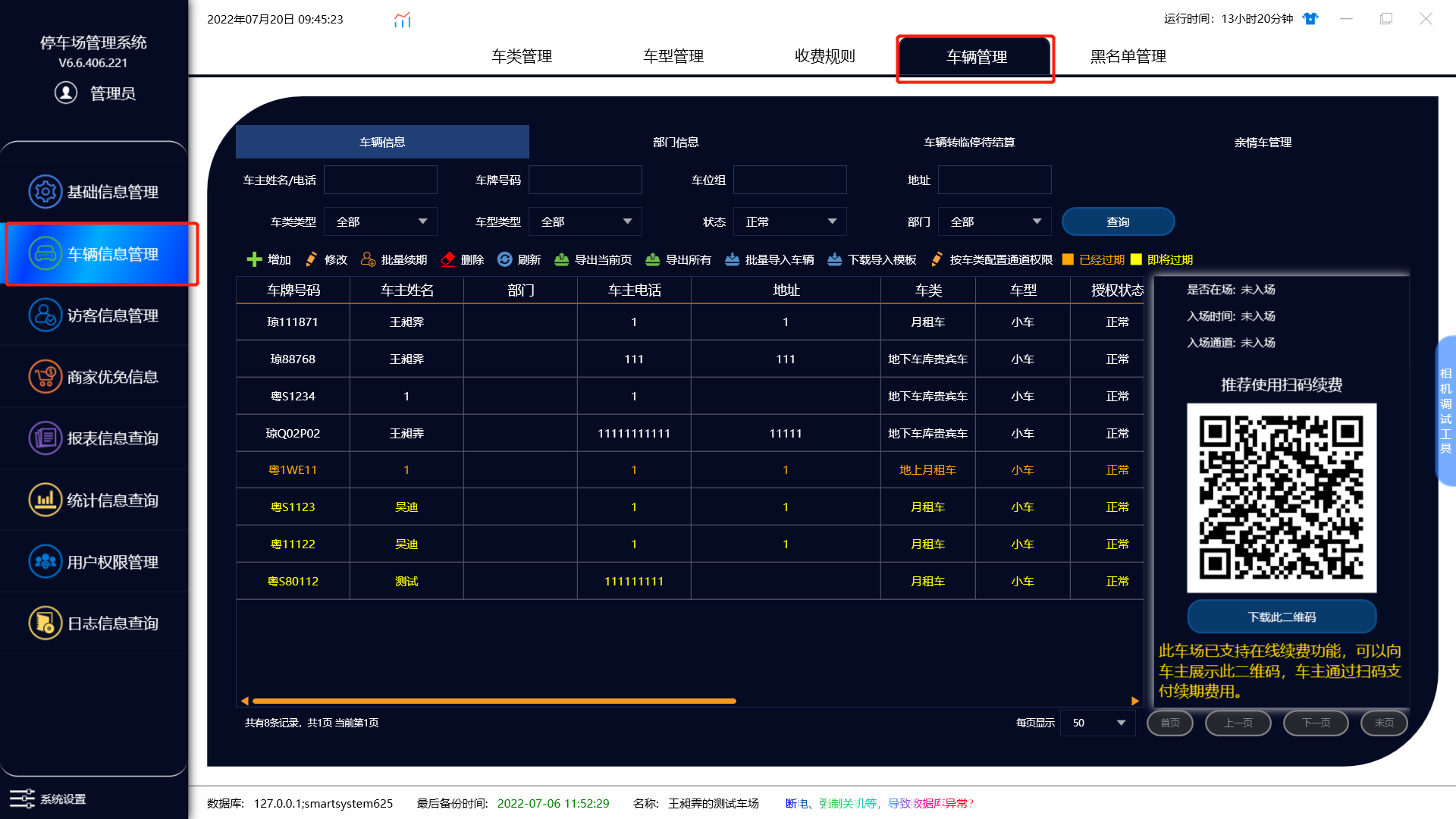The height and width of the screenshot is (819, 1456).
Task: Click 导出当前页 toolbar item
Action: tap(593, 259)
